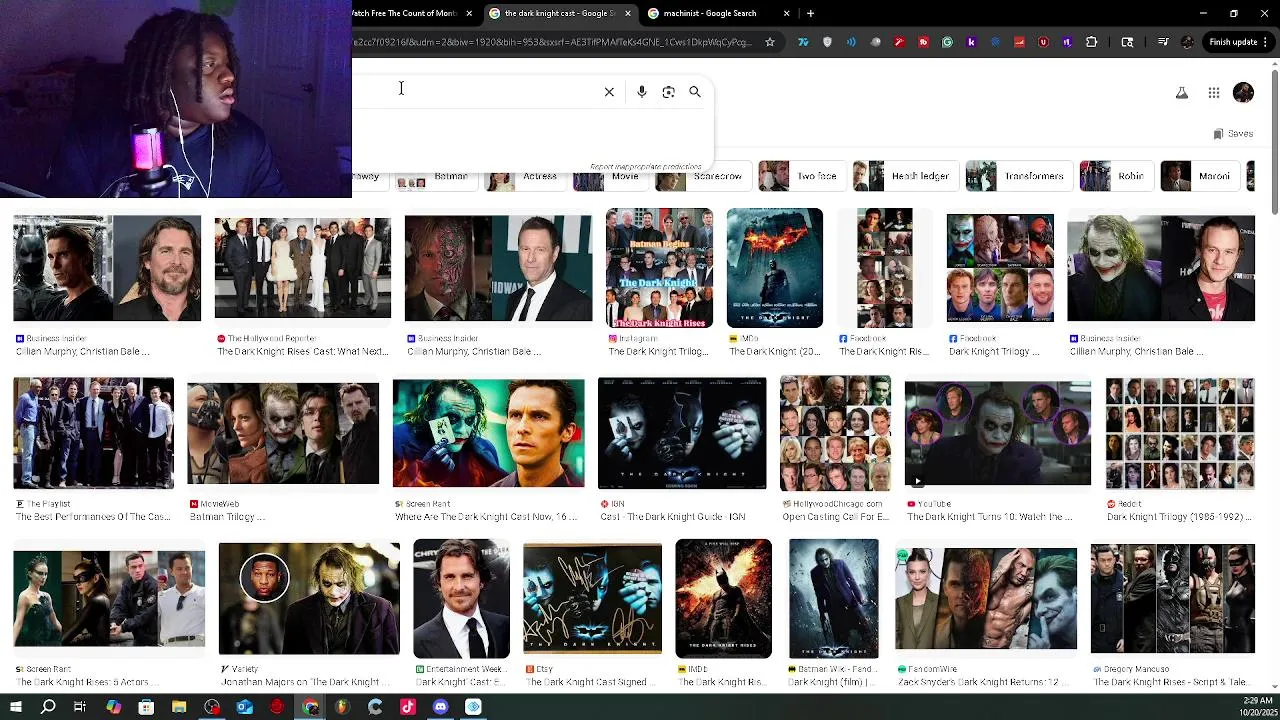The image size is (1280, 720).
Task: Open the IMDb Dark Knight poster thumbnail
Action: [x=775, y=268]
